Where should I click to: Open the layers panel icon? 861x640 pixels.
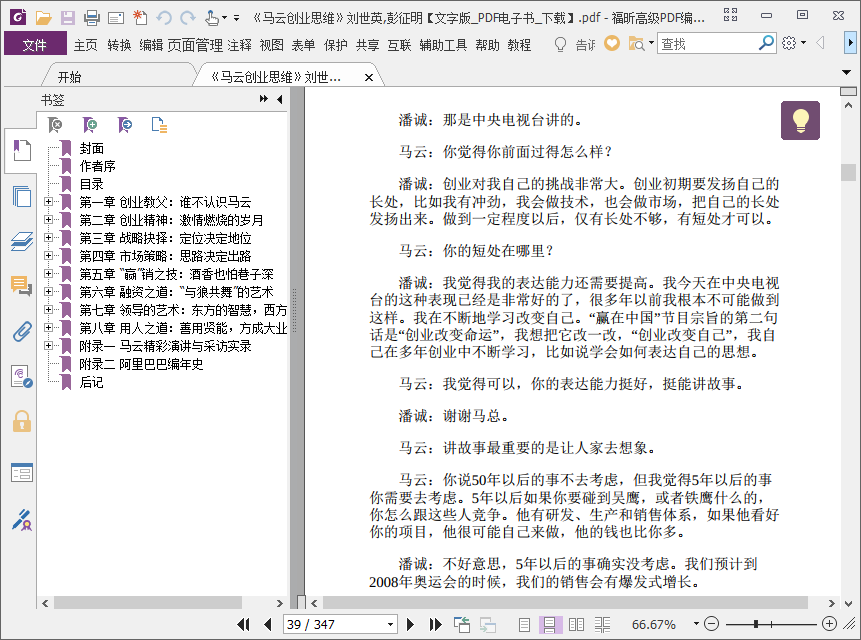pos(21,242)
